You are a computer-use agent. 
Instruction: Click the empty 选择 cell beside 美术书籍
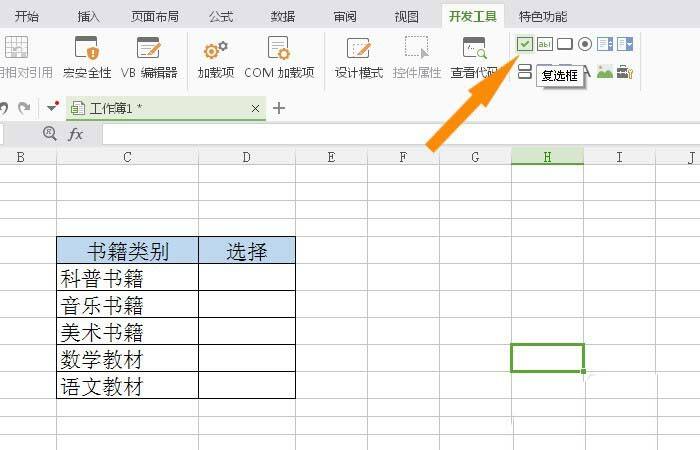pyautogui.click(x=247, y=331)
